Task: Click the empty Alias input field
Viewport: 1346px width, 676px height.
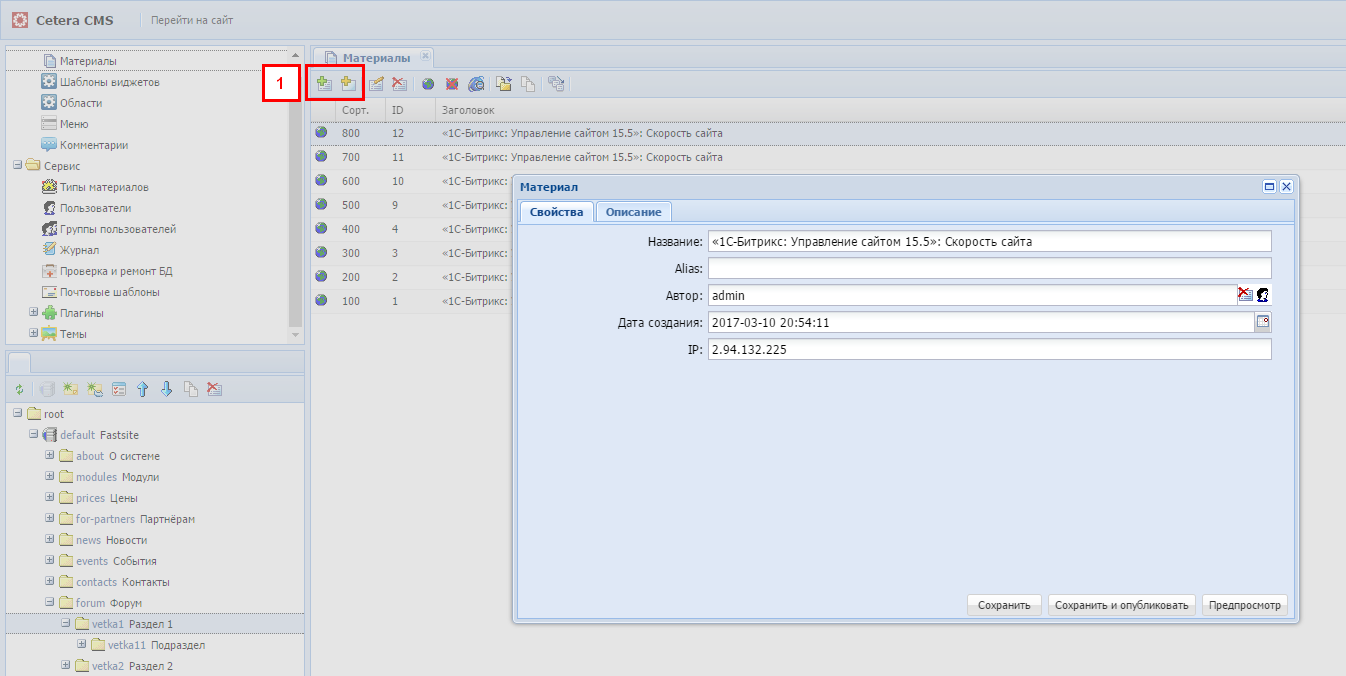Action: 990,268
